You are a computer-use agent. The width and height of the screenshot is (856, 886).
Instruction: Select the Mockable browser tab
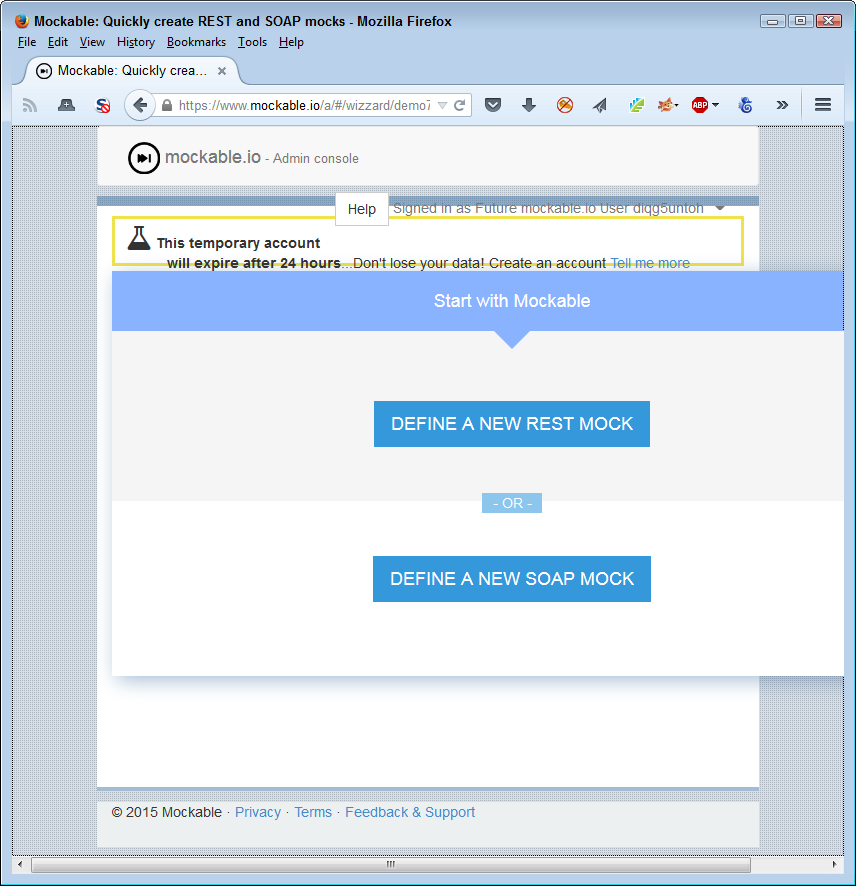point(128,70)
